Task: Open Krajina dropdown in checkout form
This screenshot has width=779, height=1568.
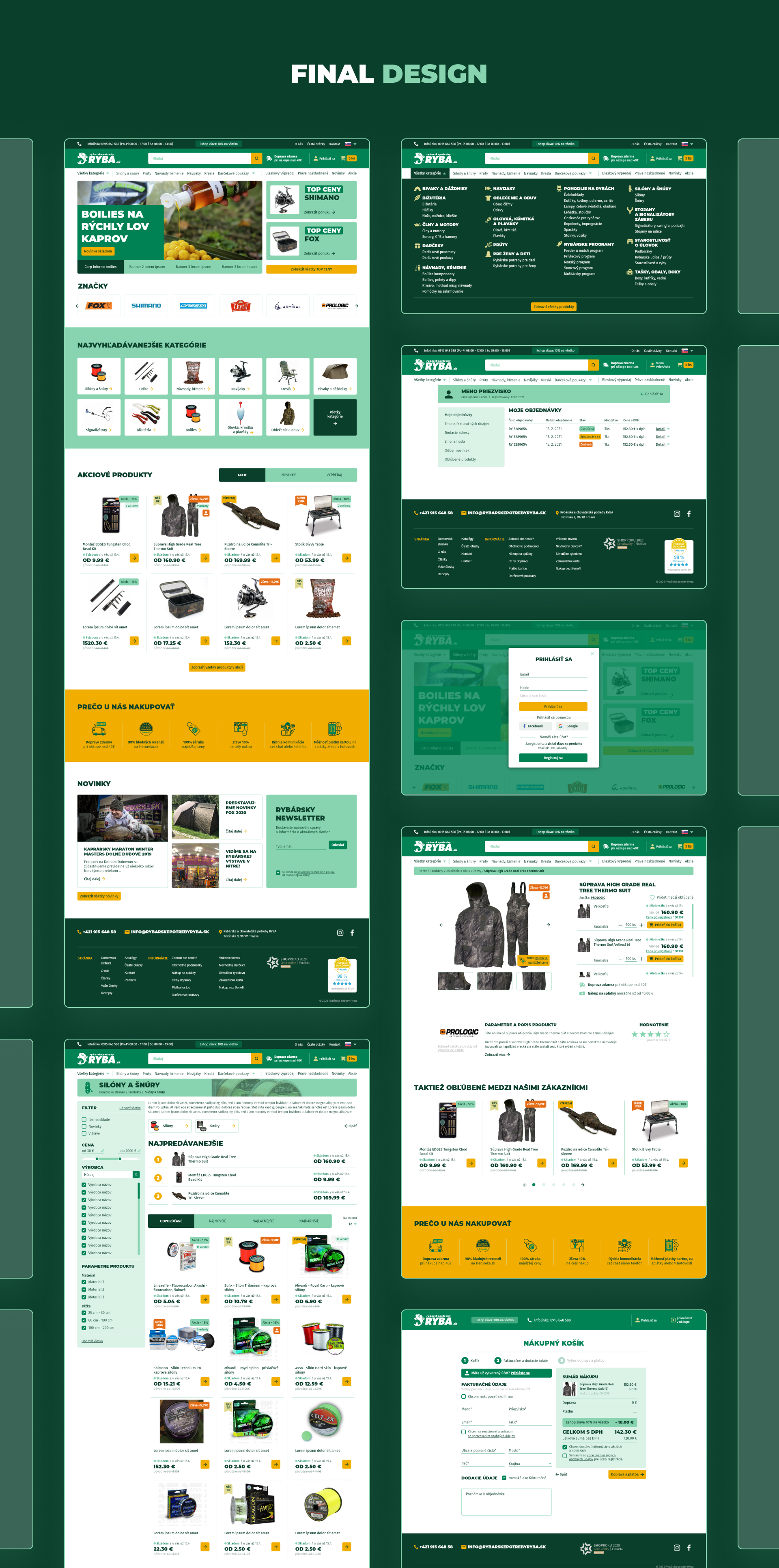Action: tap(529, 1464)
